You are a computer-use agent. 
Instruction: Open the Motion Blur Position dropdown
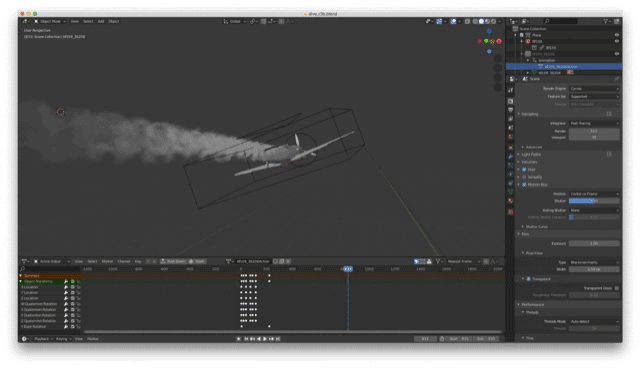click(x=594, y=194)
